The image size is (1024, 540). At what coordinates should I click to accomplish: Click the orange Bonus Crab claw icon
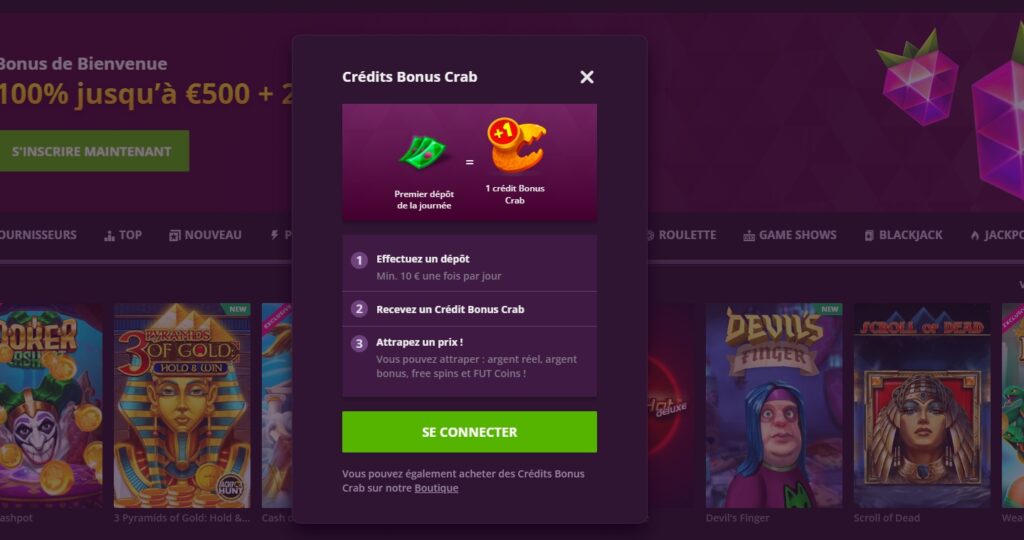click(x=516, y=145)
